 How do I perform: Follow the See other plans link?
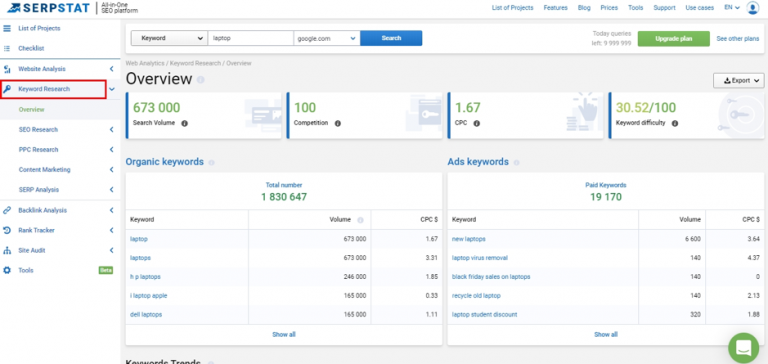[738, 39]
